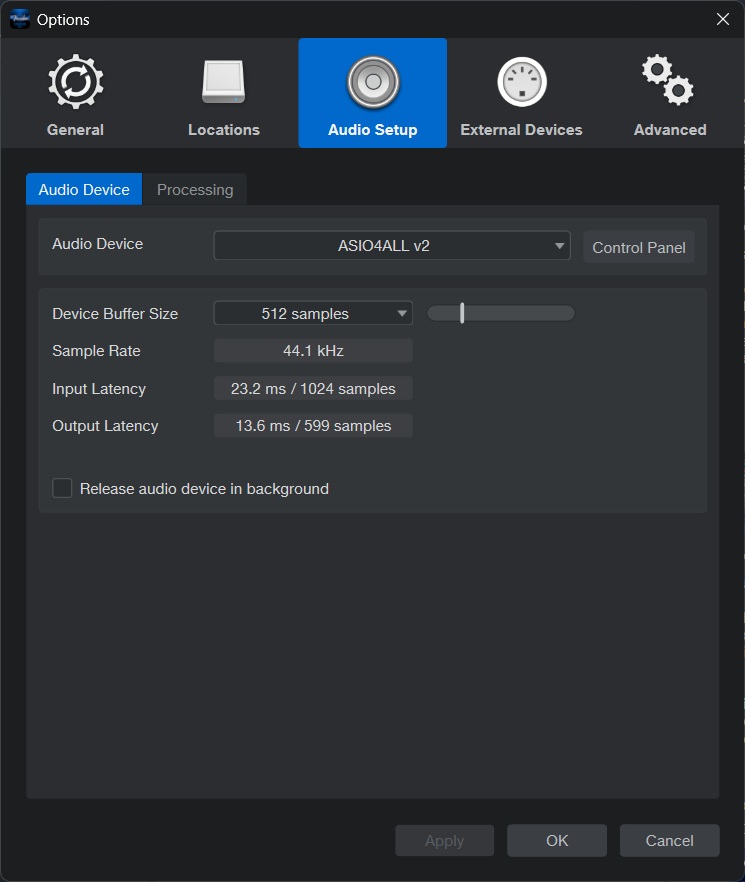Viewport: 745px width, 882px height.
Task: Expand the Device Buffer Size dropdown
Action: click(x=313, y=313)
